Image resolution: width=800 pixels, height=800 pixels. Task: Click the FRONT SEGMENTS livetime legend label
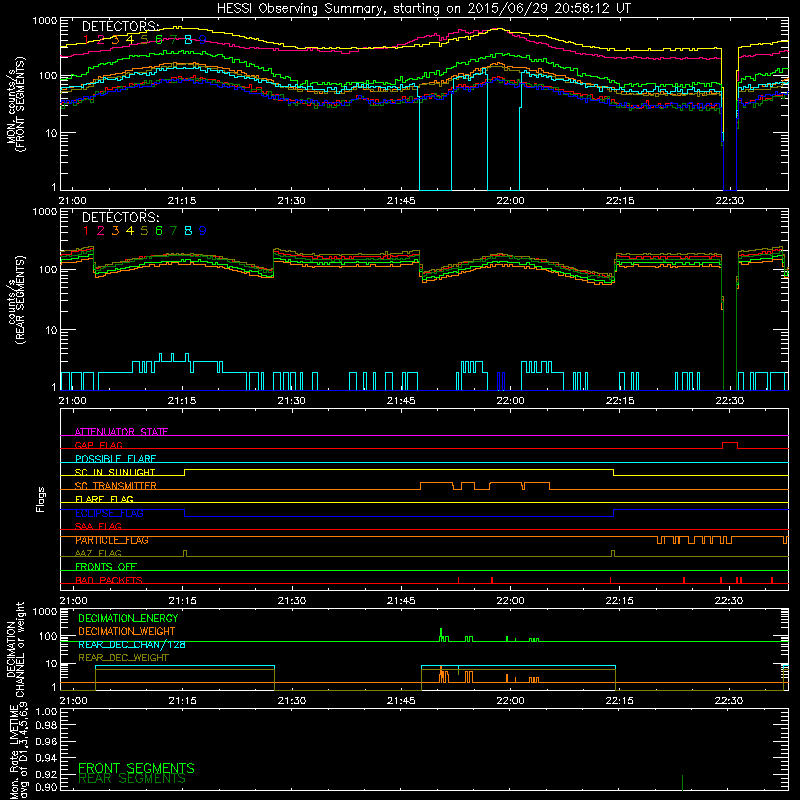click(x=136, y=768)
